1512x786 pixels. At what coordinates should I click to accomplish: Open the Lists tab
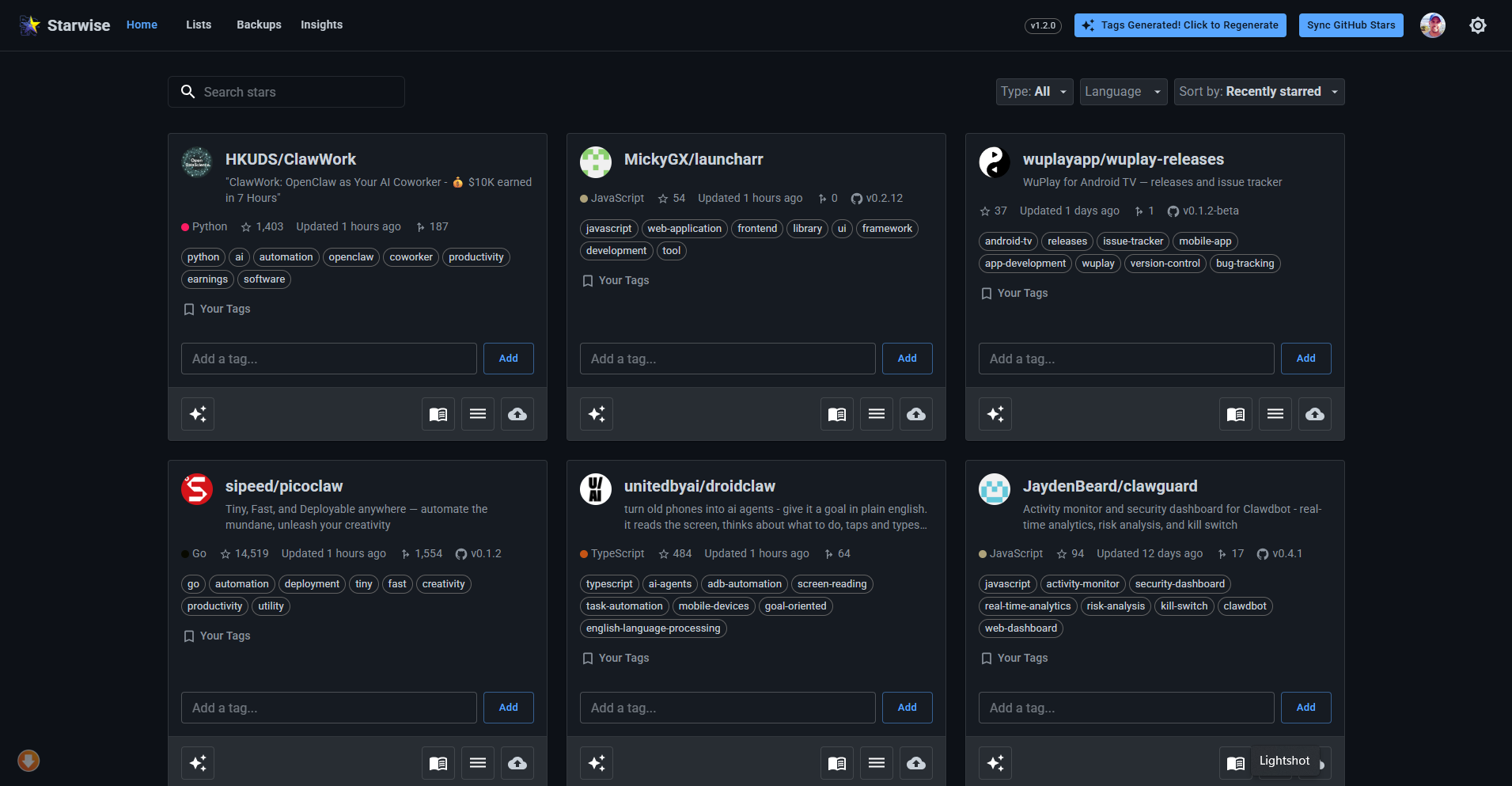199,25
